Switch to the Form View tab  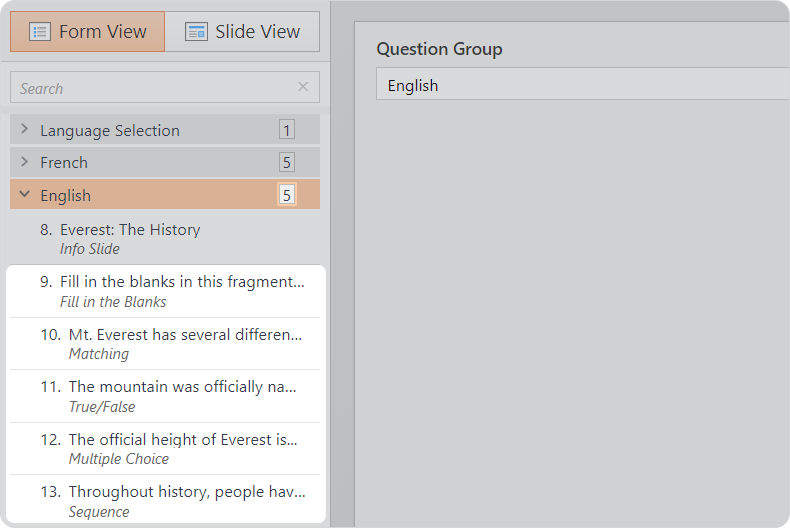pyautogui.click(x=87, y=32)
